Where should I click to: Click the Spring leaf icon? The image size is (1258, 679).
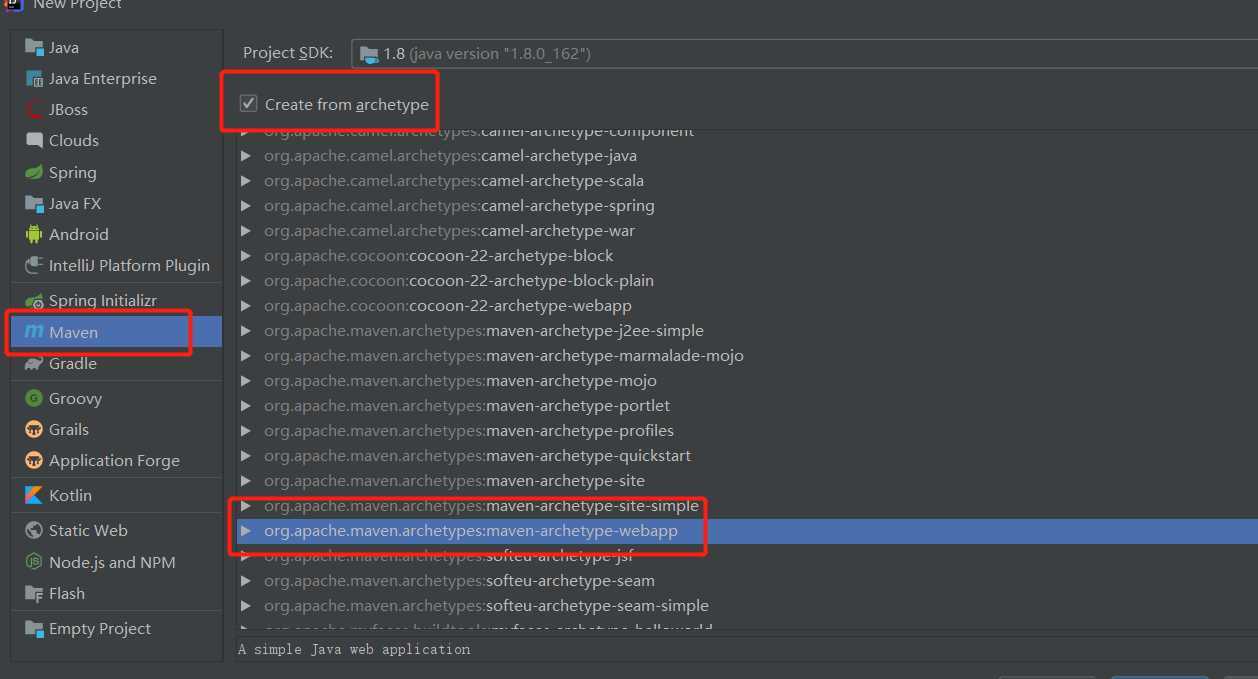coord(34,172)
